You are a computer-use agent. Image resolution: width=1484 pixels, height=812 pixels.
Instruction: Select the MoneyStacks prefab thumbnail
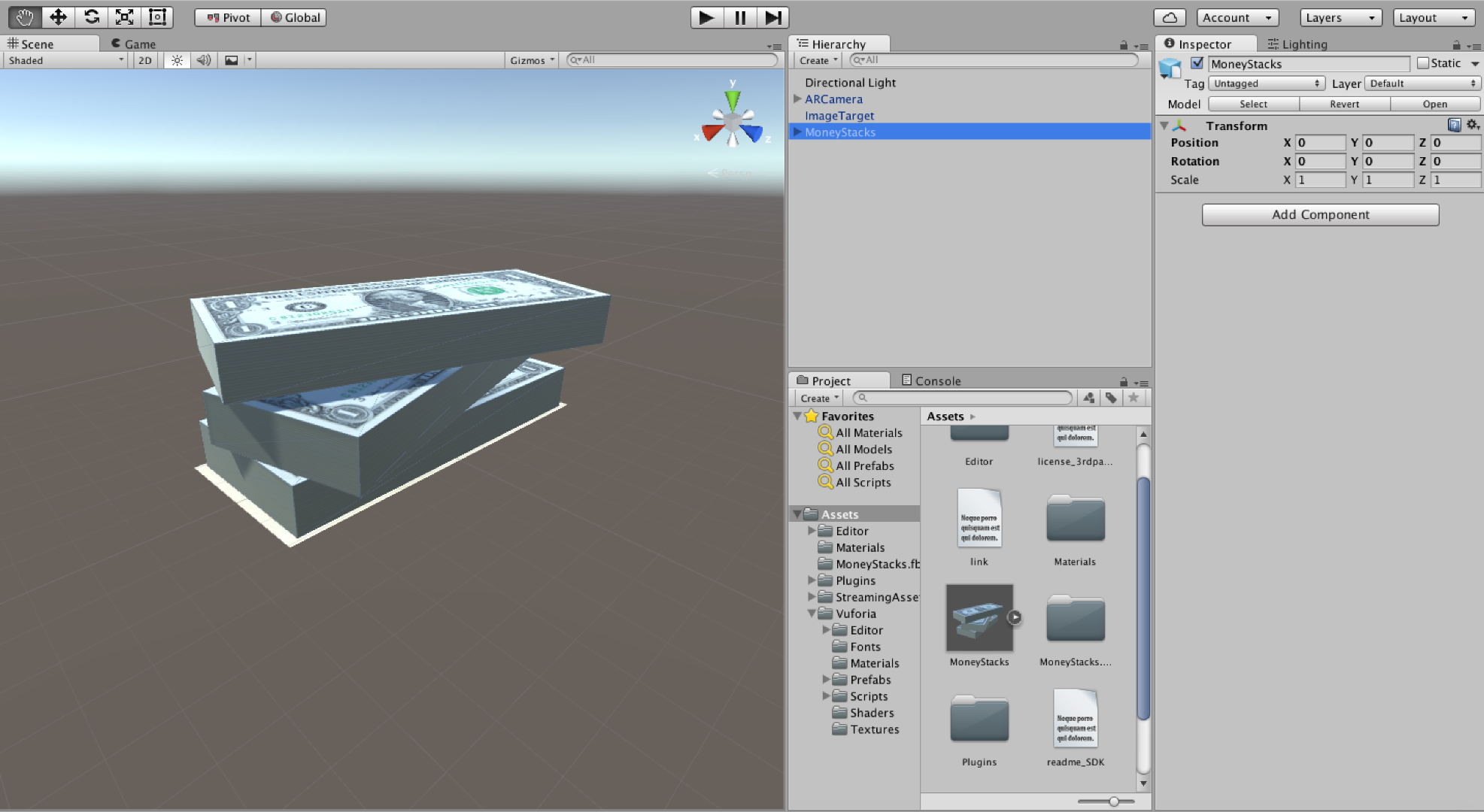click(x=979, y=617)
